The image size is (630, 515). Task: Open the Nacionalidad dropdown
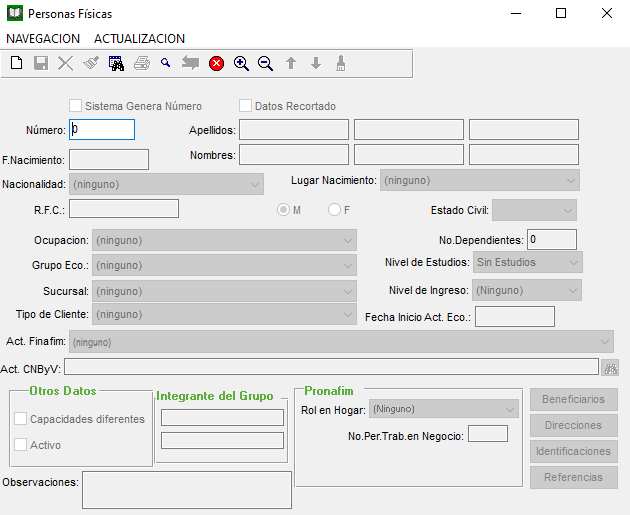click(166, 185)
